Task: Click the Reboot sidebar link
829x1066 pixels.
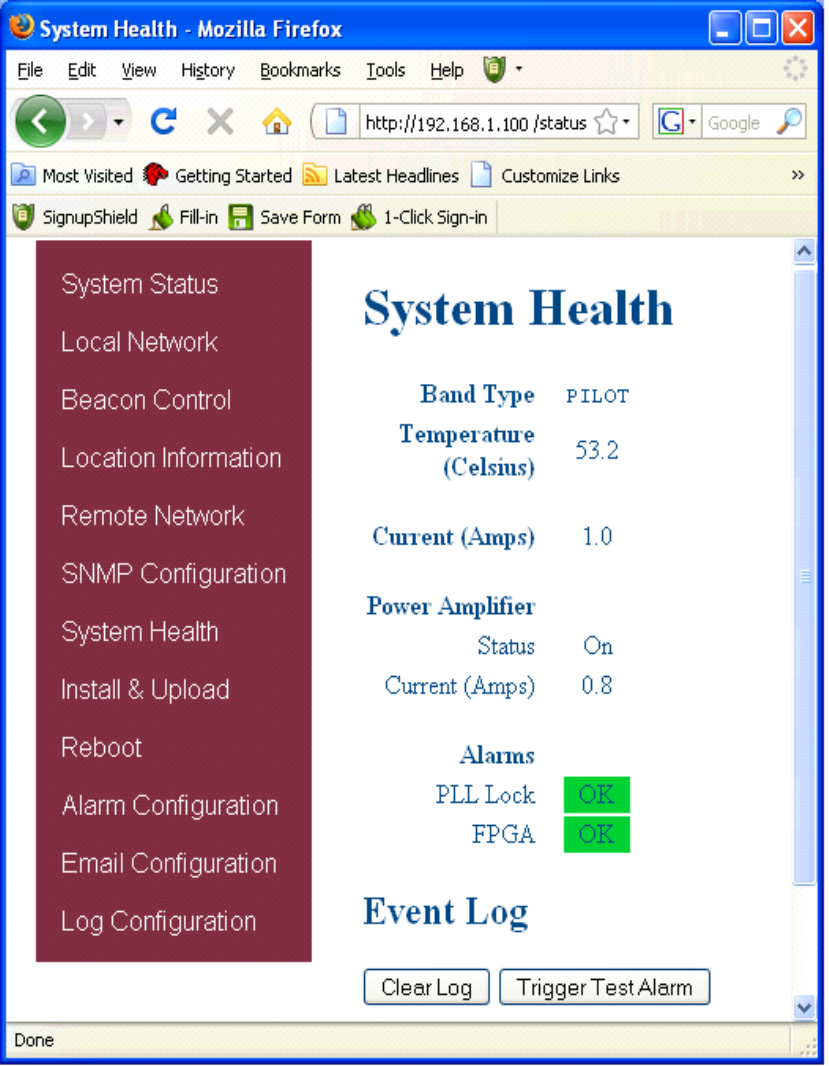Action: (101, 747)
